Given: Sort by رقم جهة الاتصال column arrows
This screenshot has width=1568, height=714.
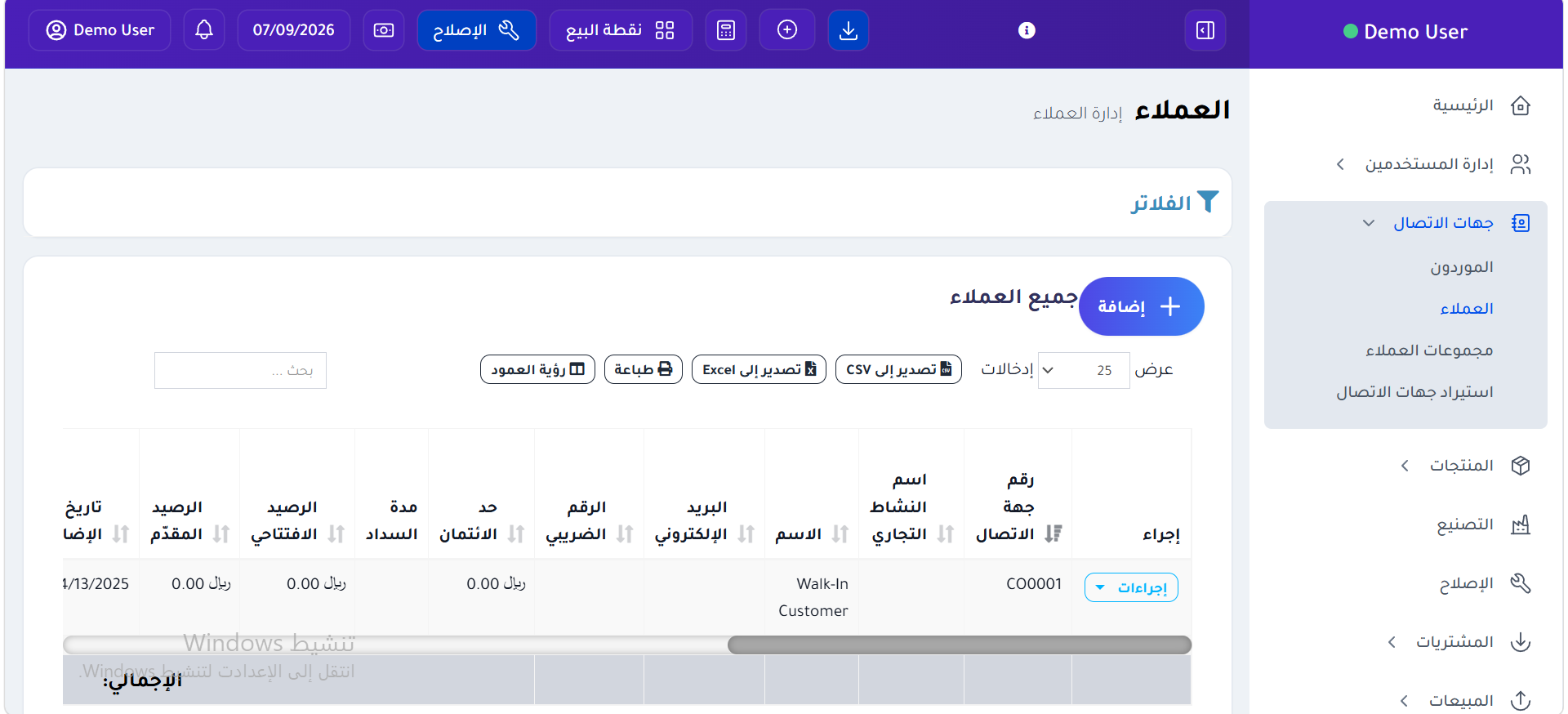Looking at the screenshot, I should click(1053, 534).
